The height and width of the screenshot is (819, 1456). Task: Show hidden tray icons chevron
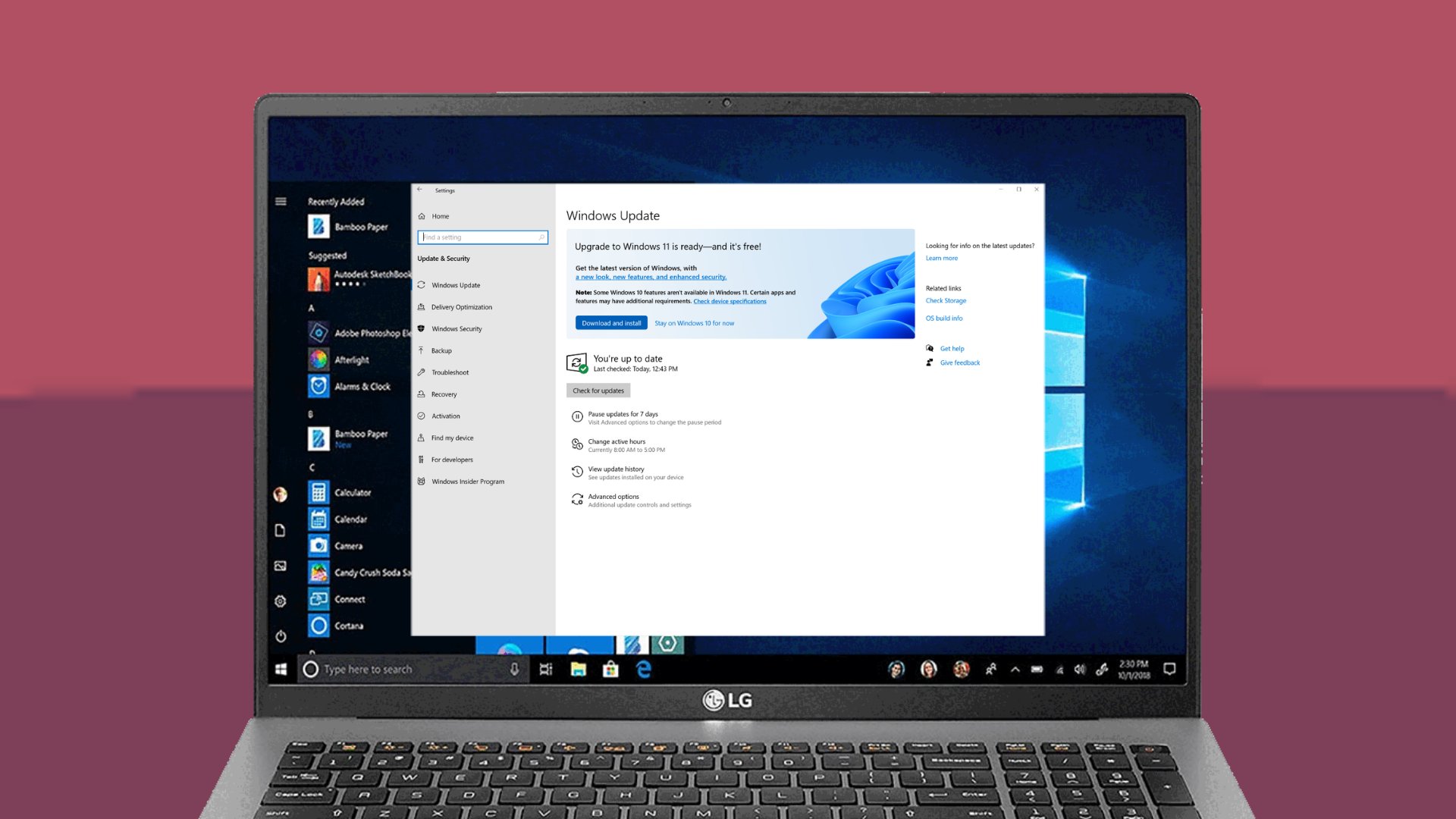[1015, 669]
